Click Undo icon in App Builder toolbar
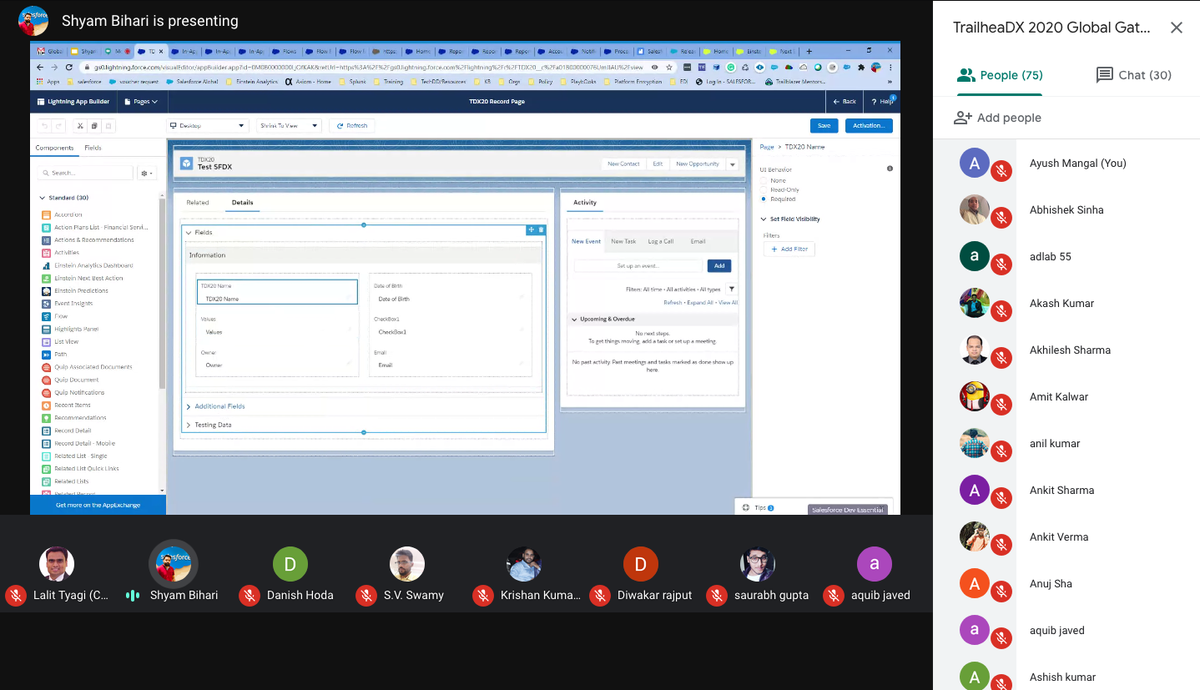Image resolution: width=1200 pixels, height=690 pixels. tap(44, 126)
